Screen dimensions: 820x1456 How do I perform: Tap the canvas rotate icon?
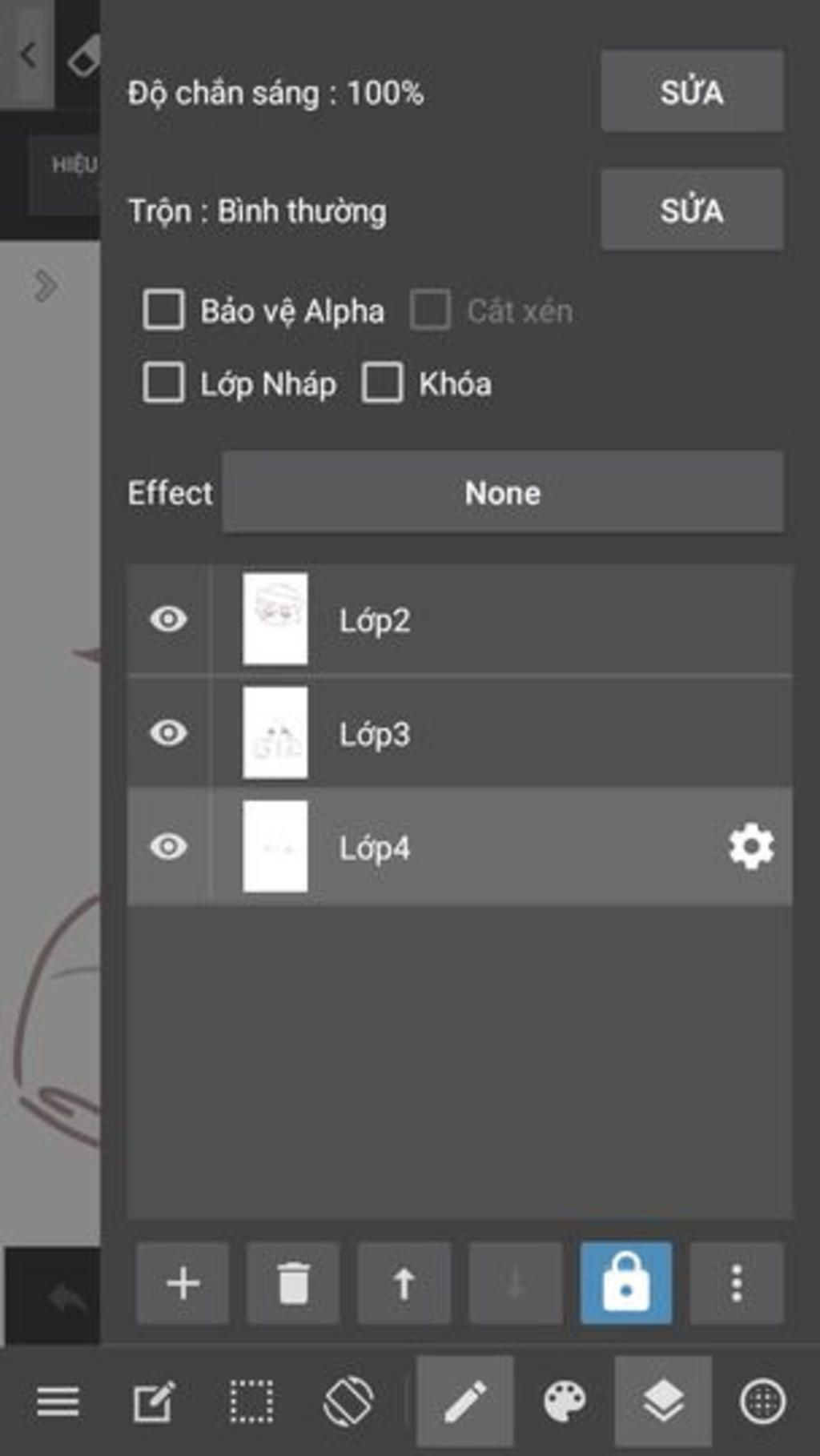pyautogui.click(x=348, y=1402)
